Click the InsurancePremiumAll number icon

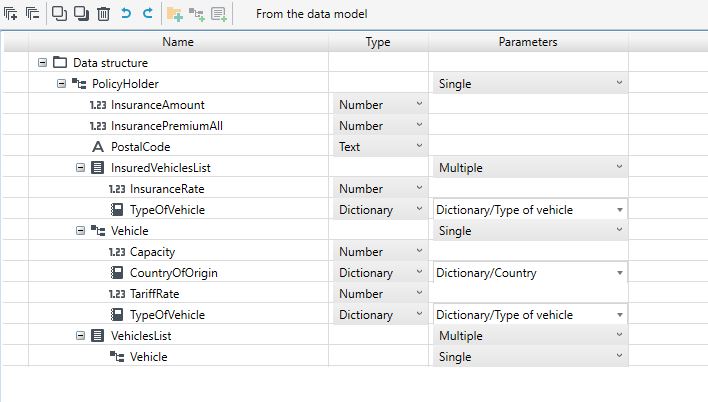tap(98, 126)
